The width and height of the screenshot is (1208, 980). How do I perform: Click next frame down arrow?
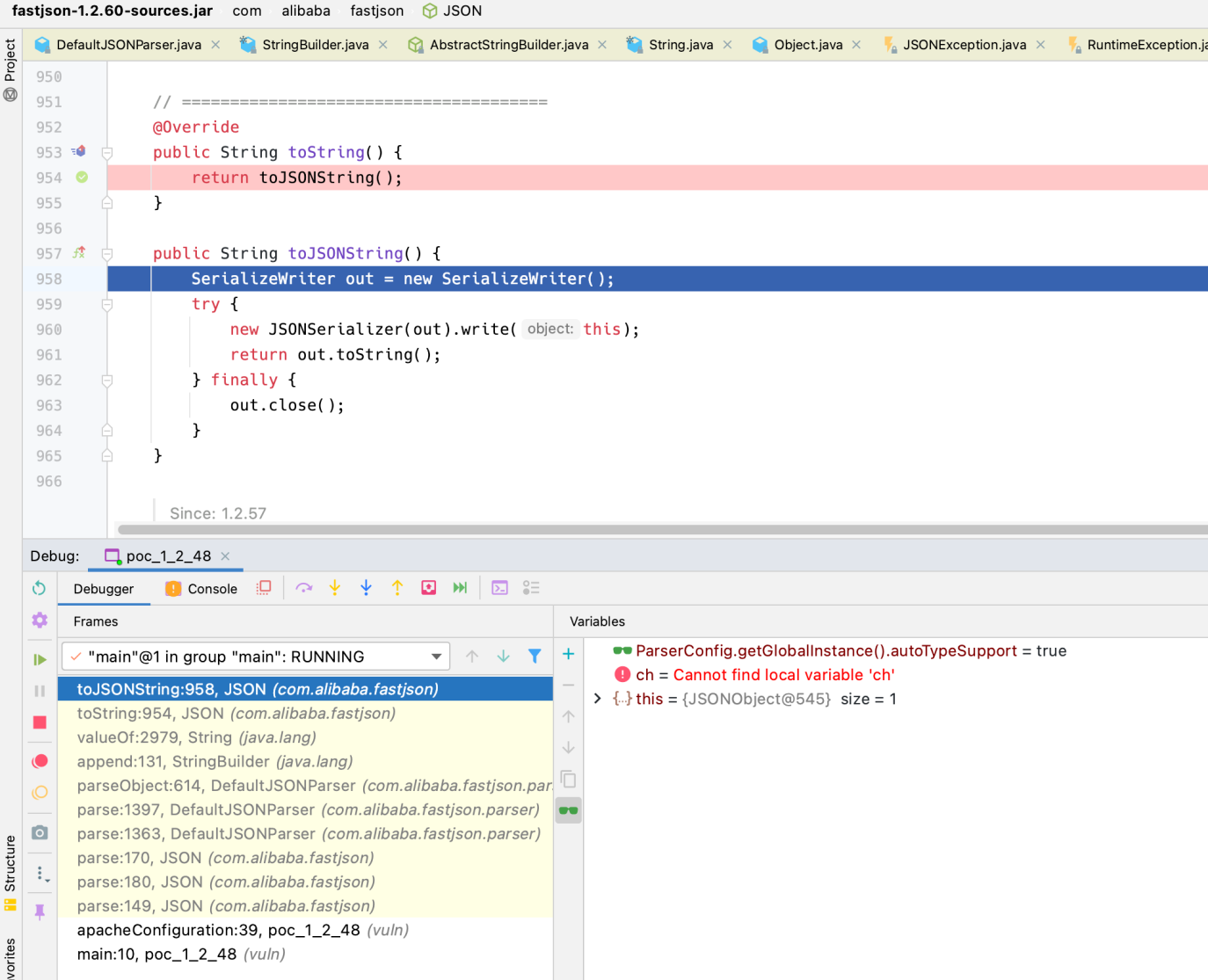(504, 657)
